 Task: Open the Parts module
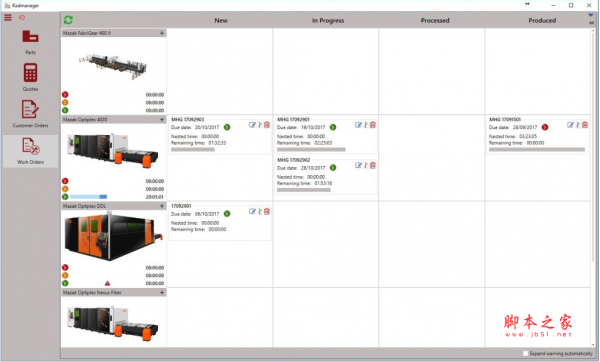click(30, 42)
